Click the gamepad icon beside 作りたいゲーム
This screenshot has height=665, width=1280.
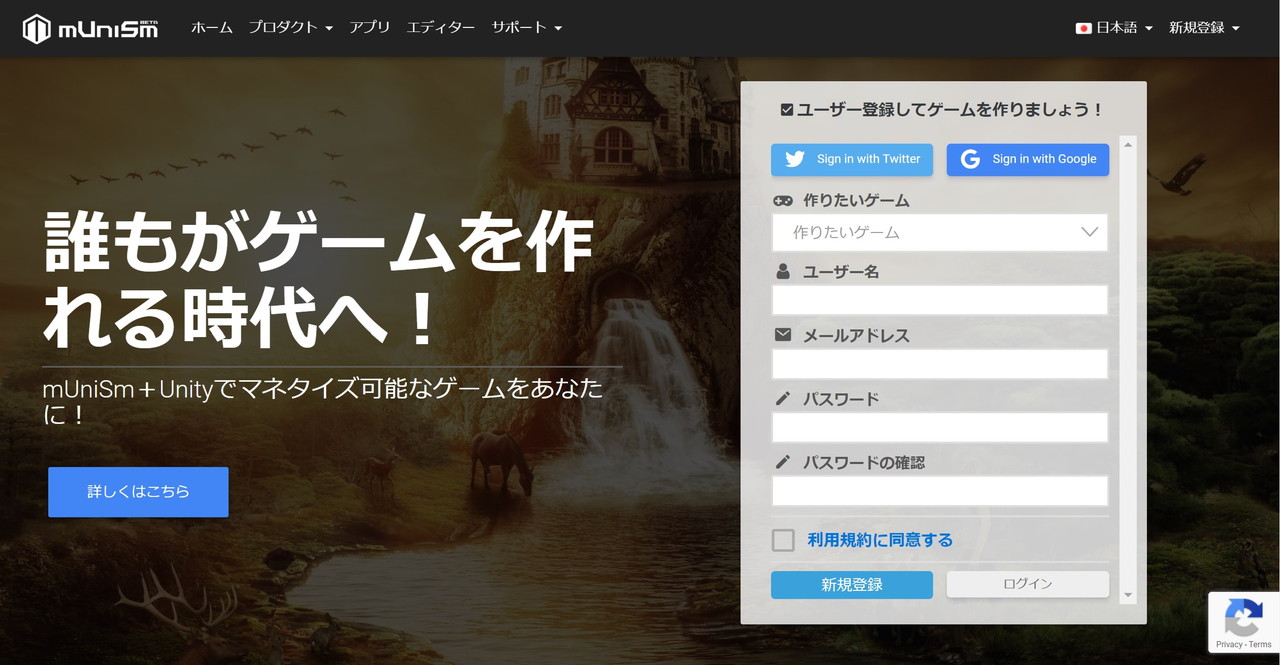coord(783,200)
